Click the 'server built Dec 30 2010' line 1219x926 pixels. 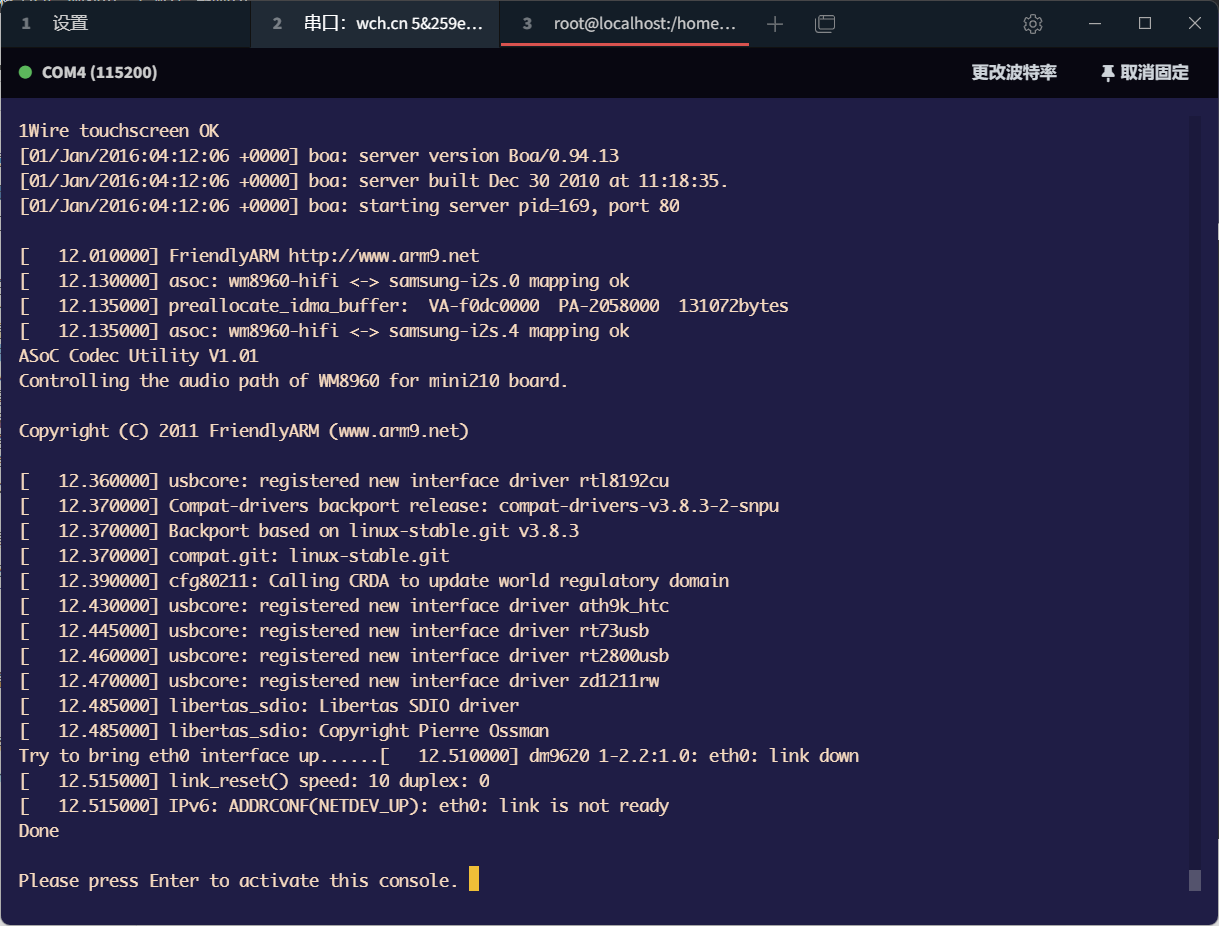pos(374,181)
